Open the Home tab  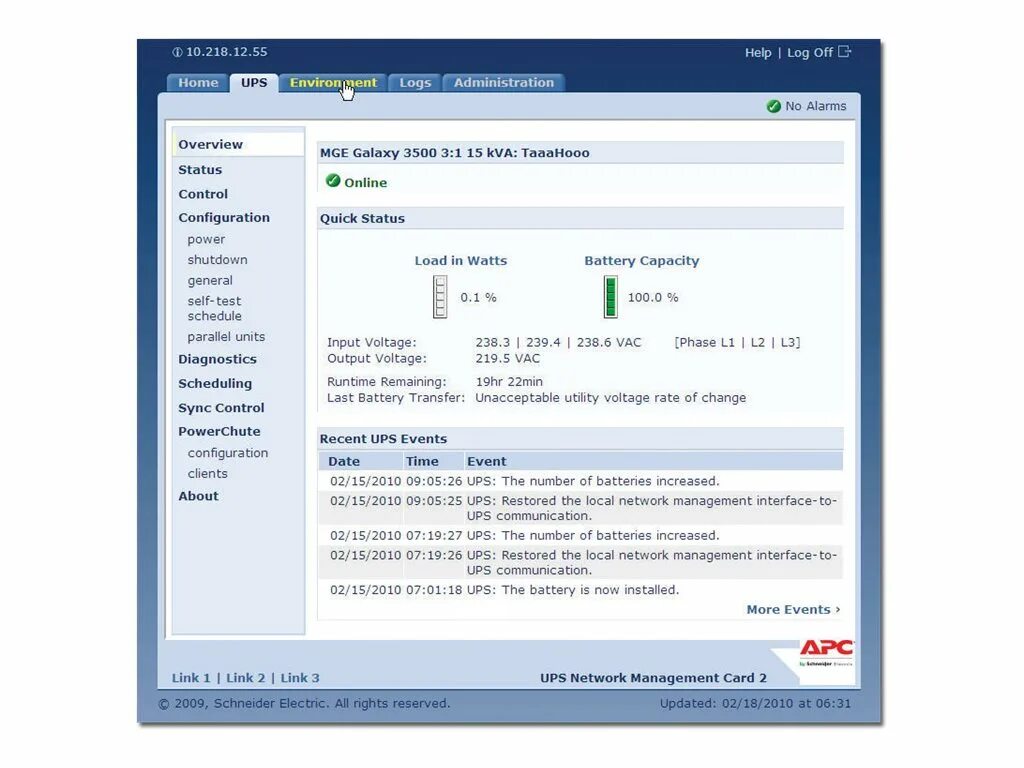point(198,83)
